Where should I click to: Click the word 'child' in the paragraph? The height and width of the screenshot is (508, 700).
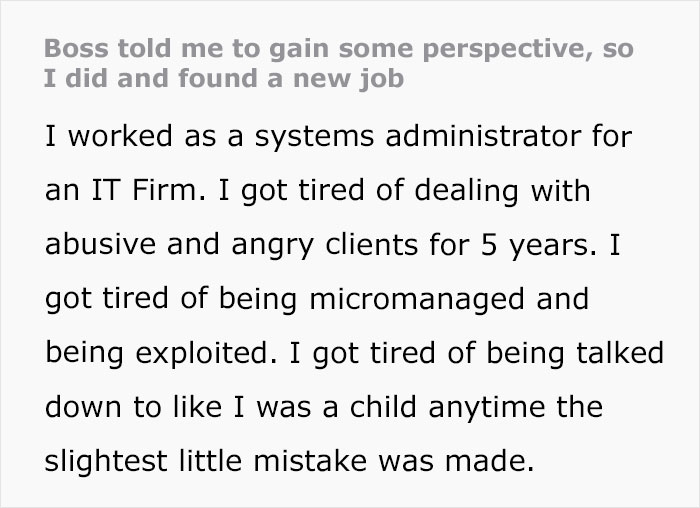point(383,407)
